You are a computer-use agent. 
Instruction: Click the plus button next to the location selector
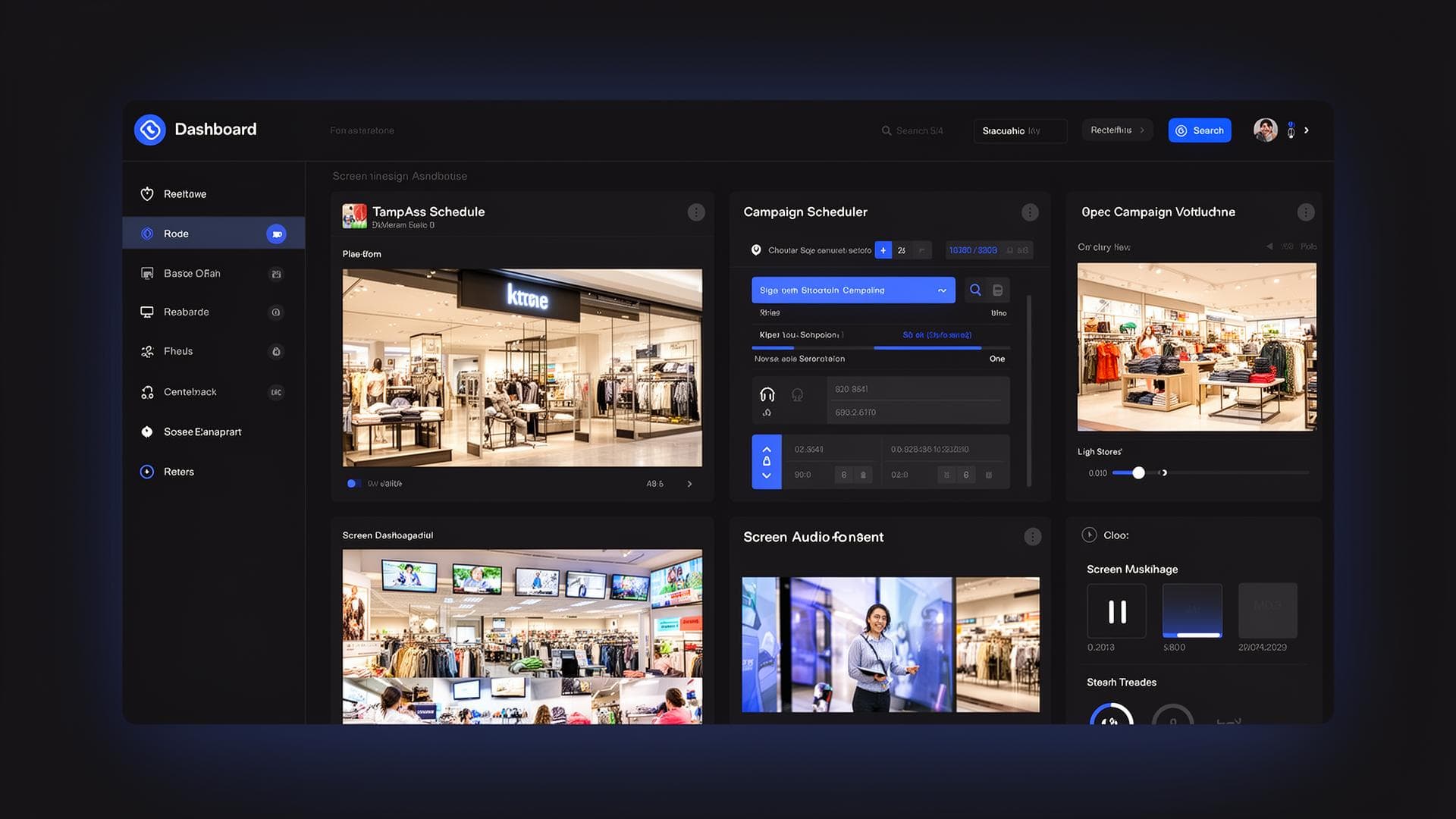click(x=883, y=249)
